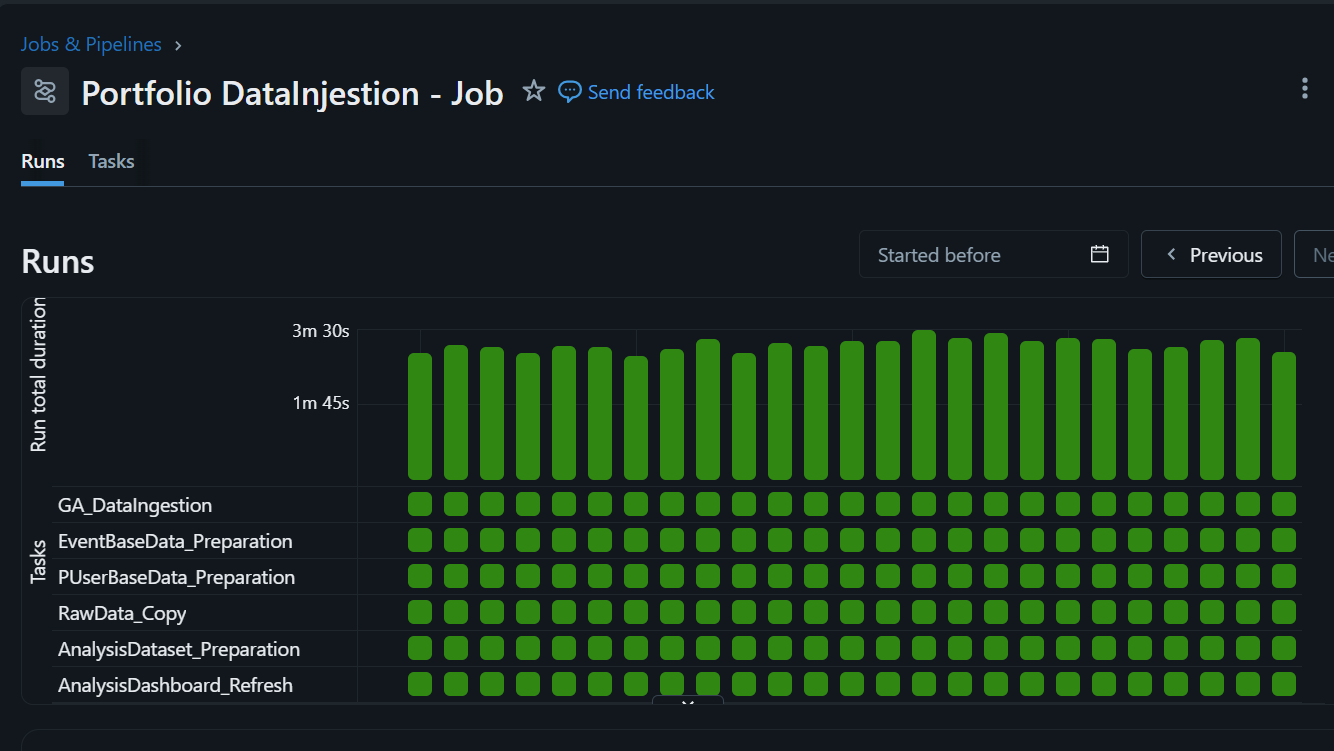Star the Portfolio DataInjestion job as favorite
The width and height of the screenshot is (1334, 751).
pyautogui.click(x=534, y=92)
